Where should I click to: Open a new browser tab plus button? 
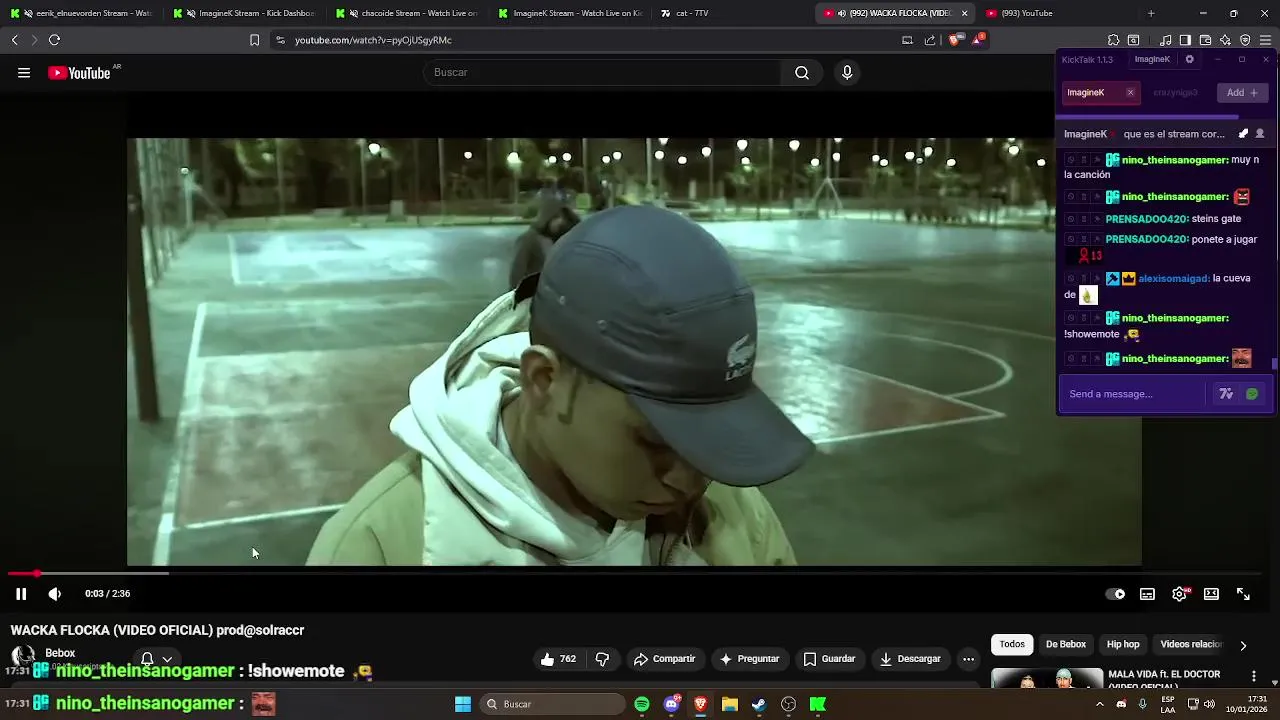point(1151,13)
